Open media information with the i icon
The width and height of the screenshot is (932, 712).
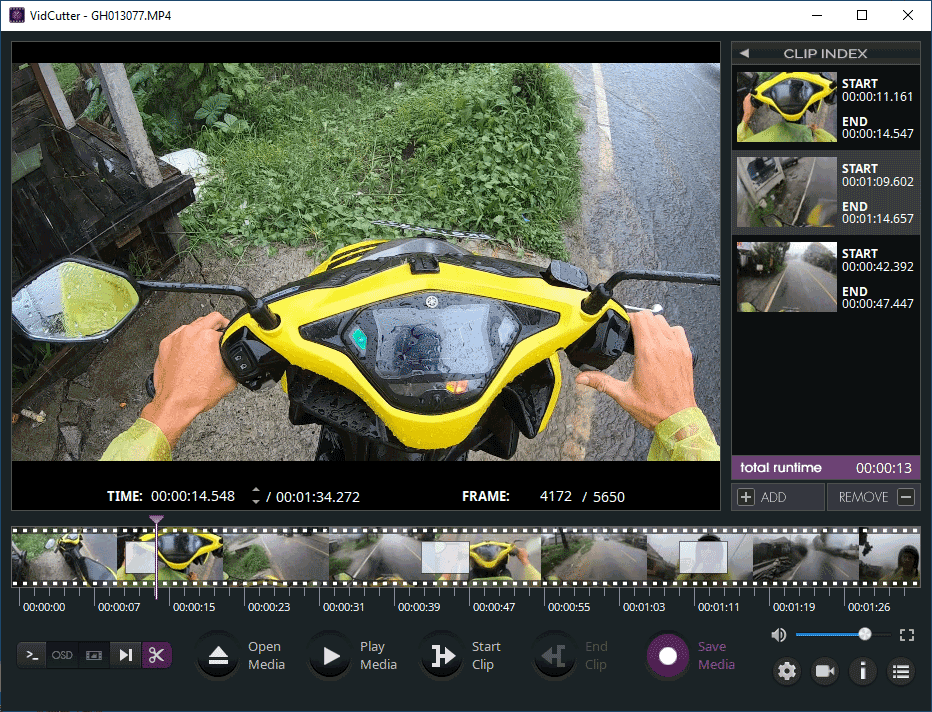pyautogui.click(x=863, y=672)
